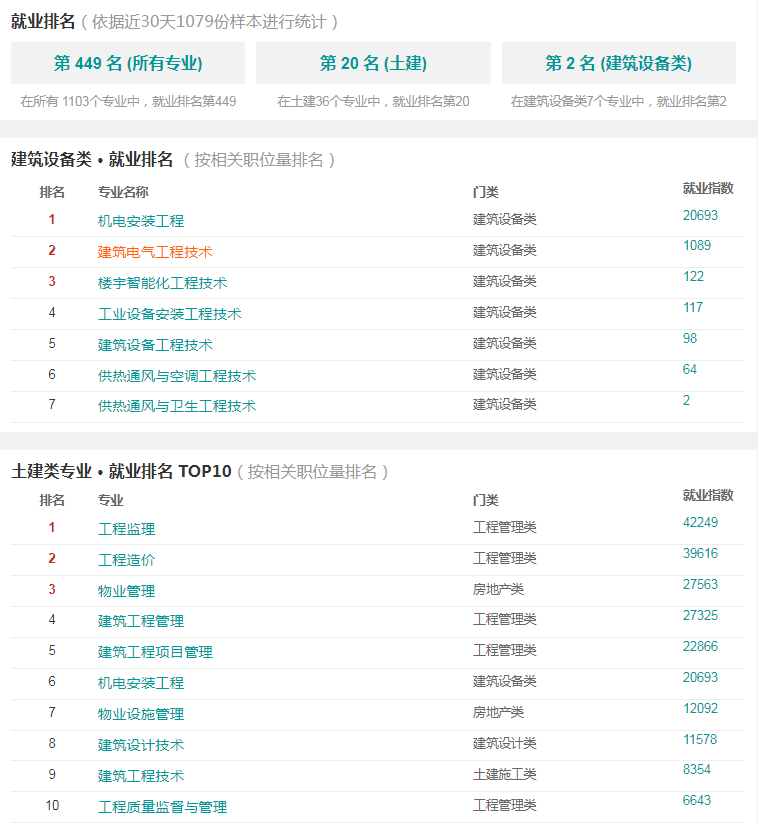Open the 工业设备安装工程技术 link
Viewport: 758px width, 823px height.
click(170, 314)
